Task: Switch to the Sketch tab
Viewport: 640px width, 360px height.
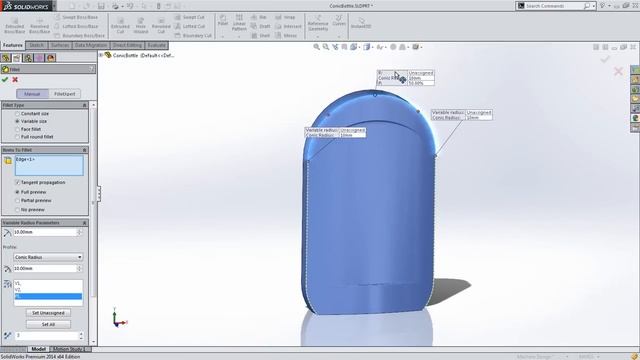Action: tap(36, 45)
